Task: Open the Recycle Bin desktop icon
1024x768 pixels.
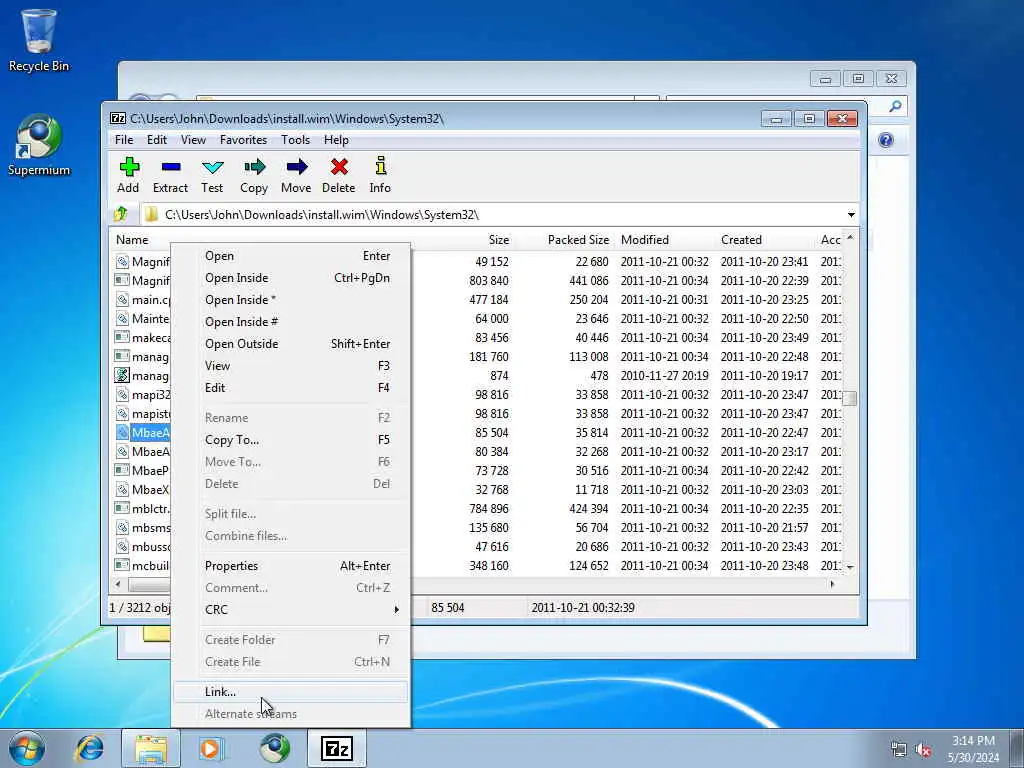Action: pos(39,40)
